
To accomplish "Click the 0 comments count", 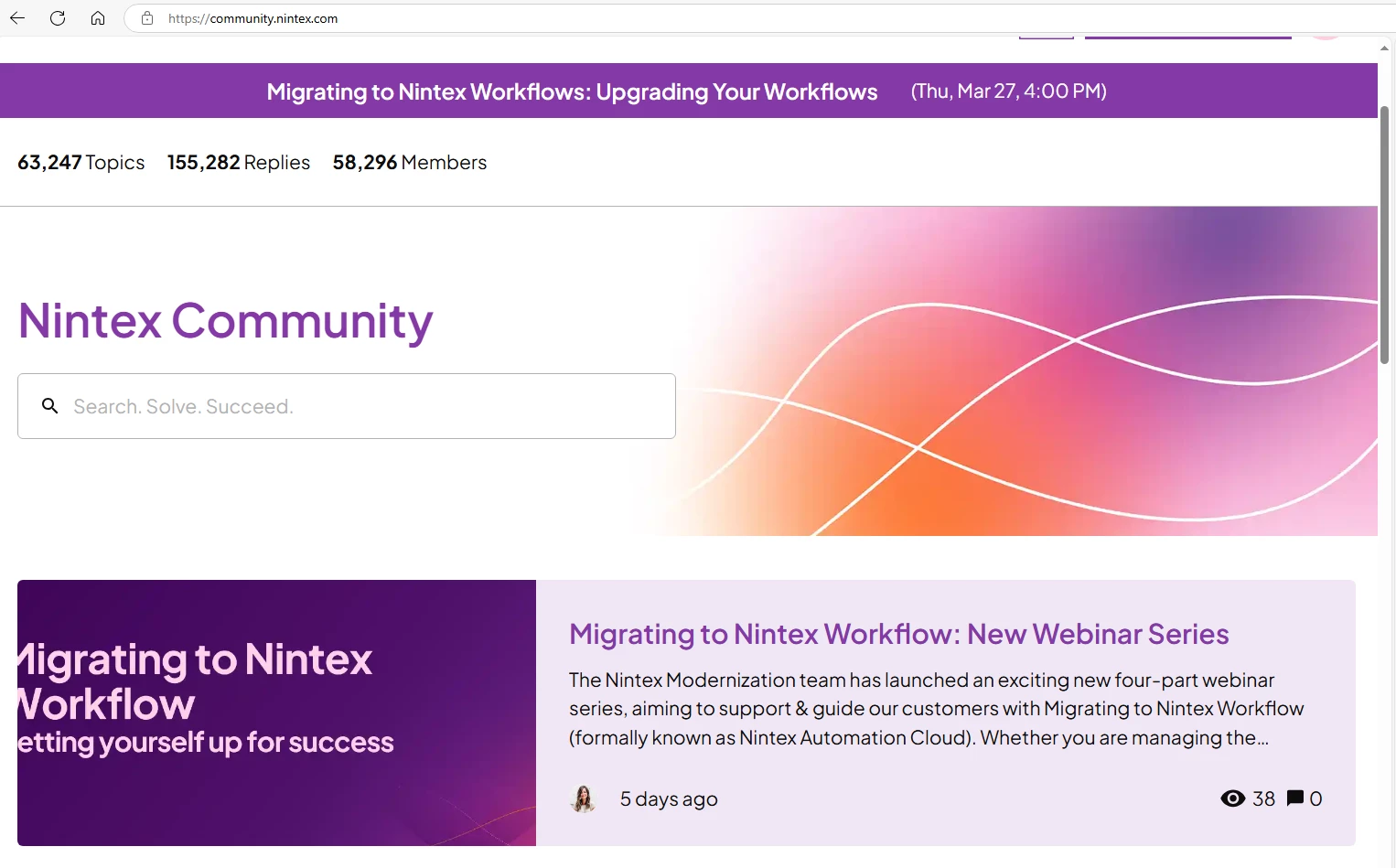I will tap(1315, 798).
